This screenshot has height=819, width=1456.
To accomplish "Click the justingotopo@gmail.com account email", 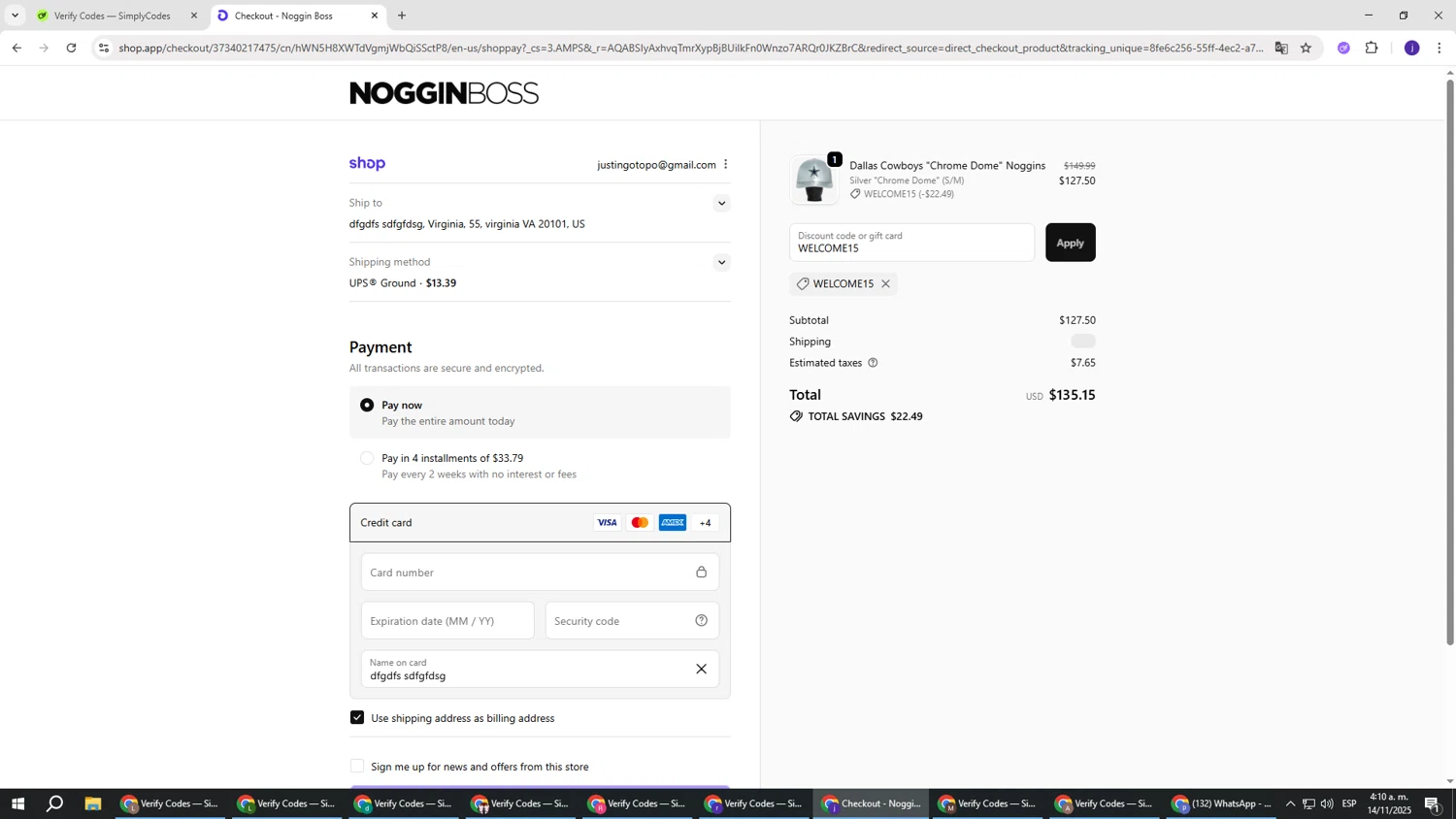I will point(656,165).
